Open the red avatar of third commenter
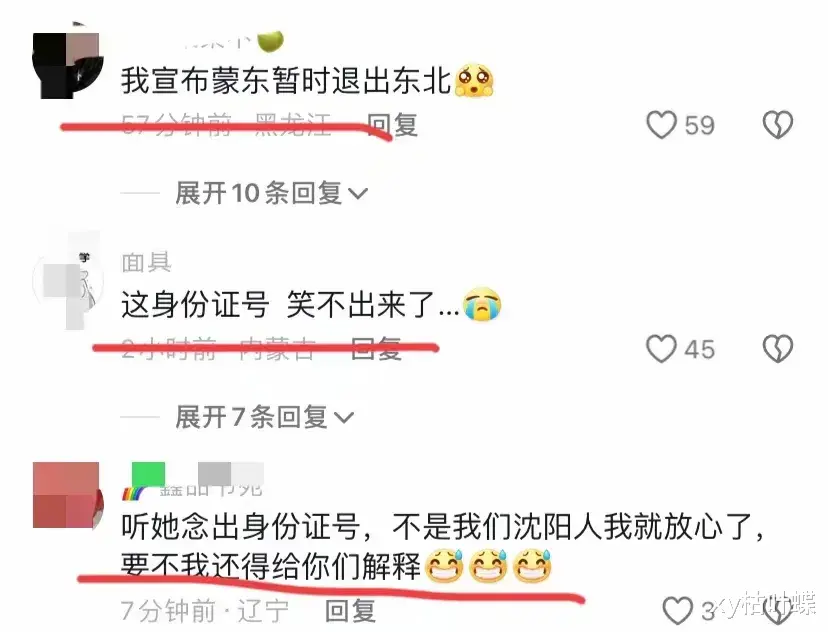 [x=67, y=495]
